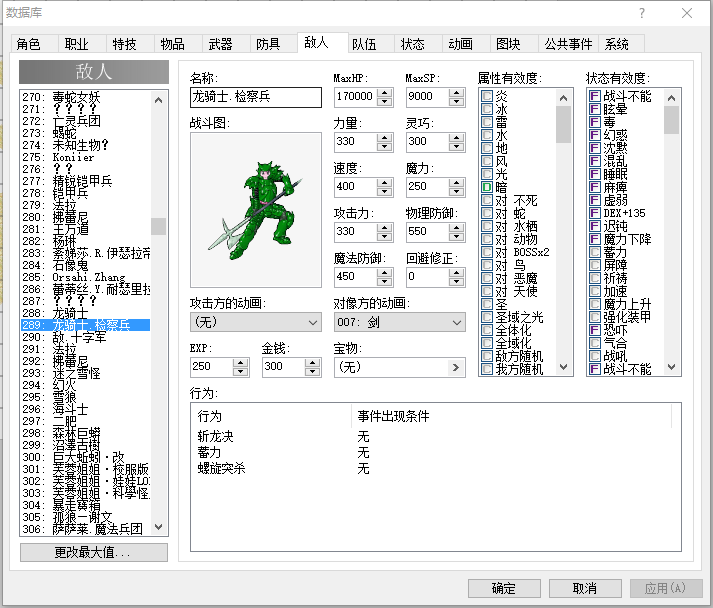Switch to the 公共事件 tab

[x=568, y=44]
